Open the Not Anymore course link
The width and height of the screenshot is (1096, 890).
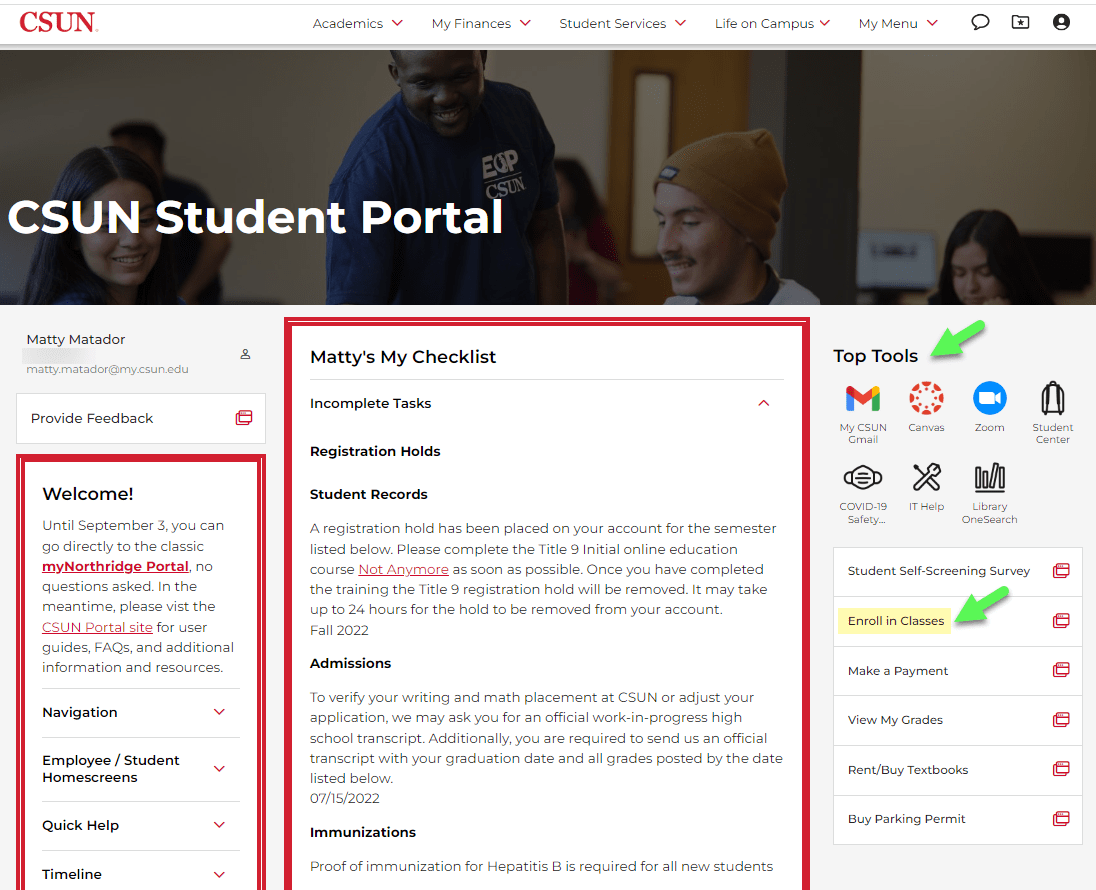coord(403,570)
